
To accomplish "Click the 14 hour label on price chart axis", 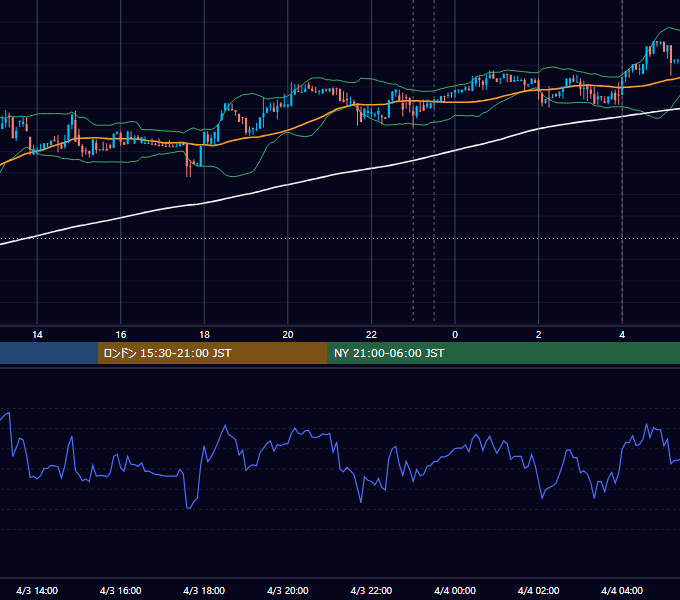I will coord(37,335).
